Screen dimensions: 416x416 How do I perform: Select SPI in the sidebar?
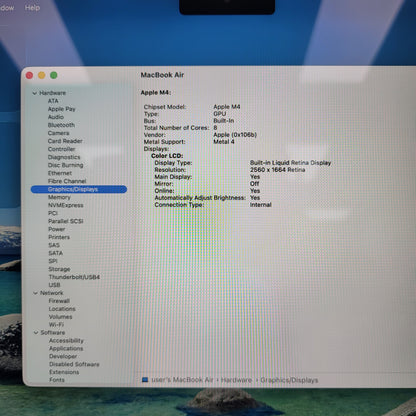(x=53, y=261)
